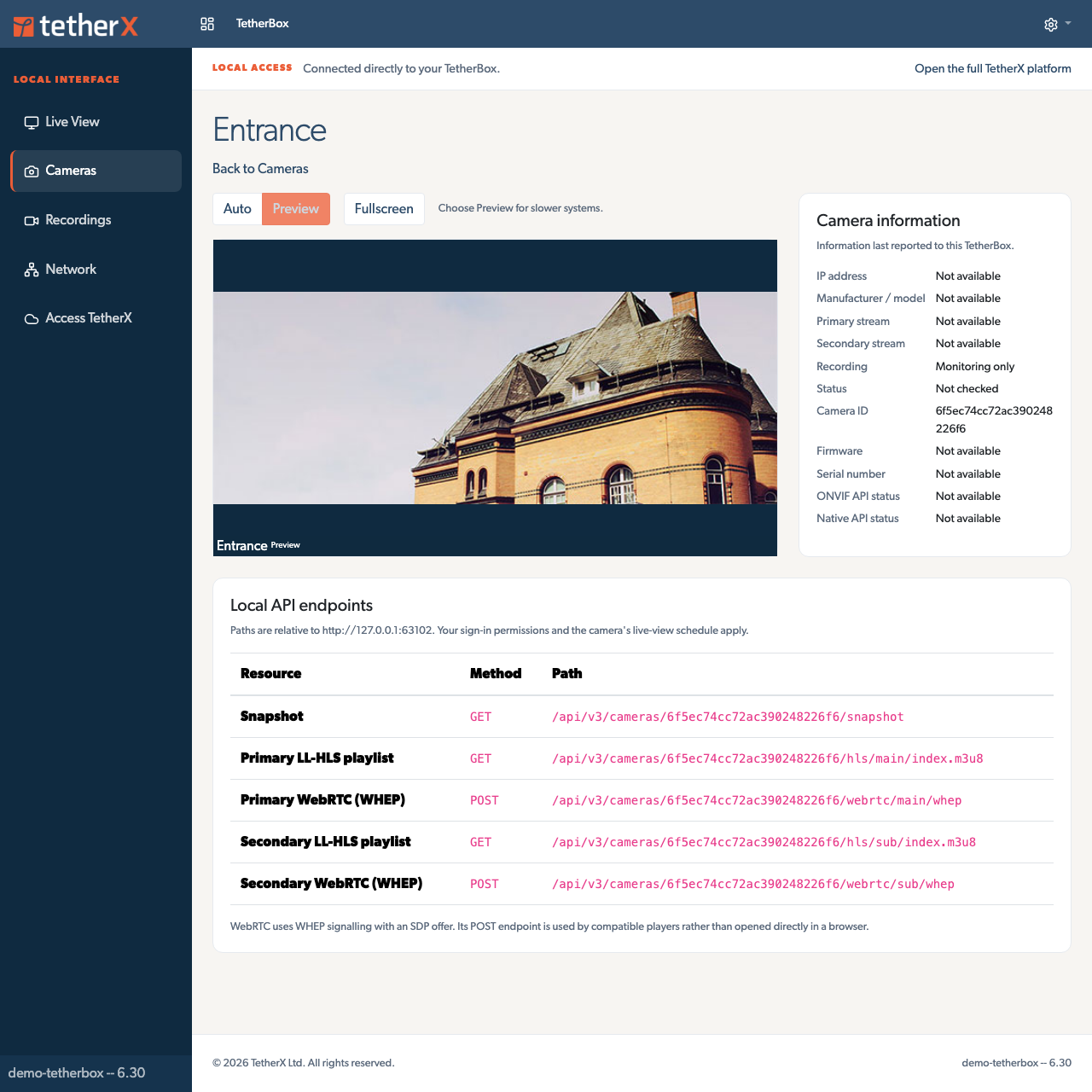
Task: Switch stream mode to Auto
Action: click(x=237, y=209)
